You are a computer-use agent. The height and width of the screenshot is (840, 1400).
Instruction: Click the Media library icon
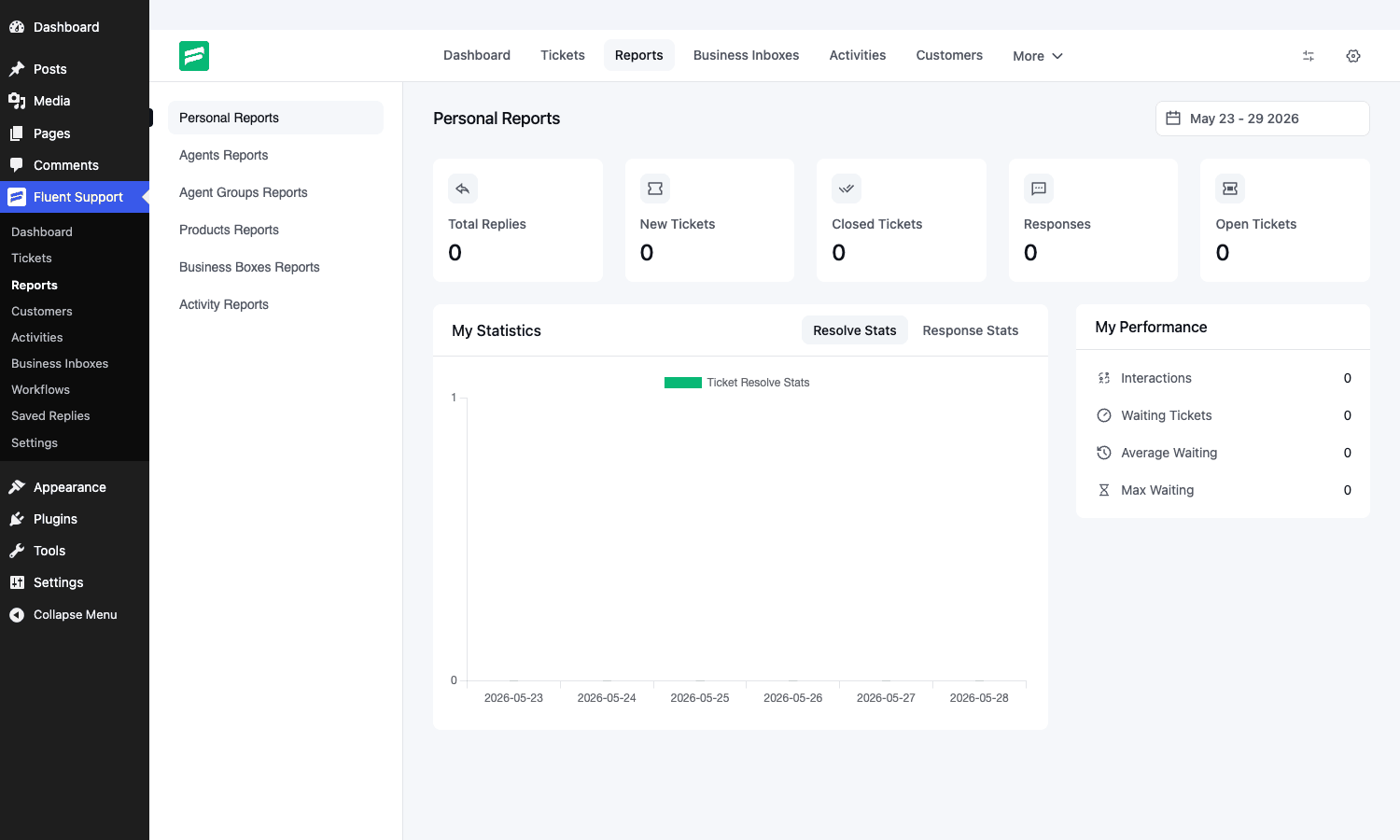click(x=17, y=101)
